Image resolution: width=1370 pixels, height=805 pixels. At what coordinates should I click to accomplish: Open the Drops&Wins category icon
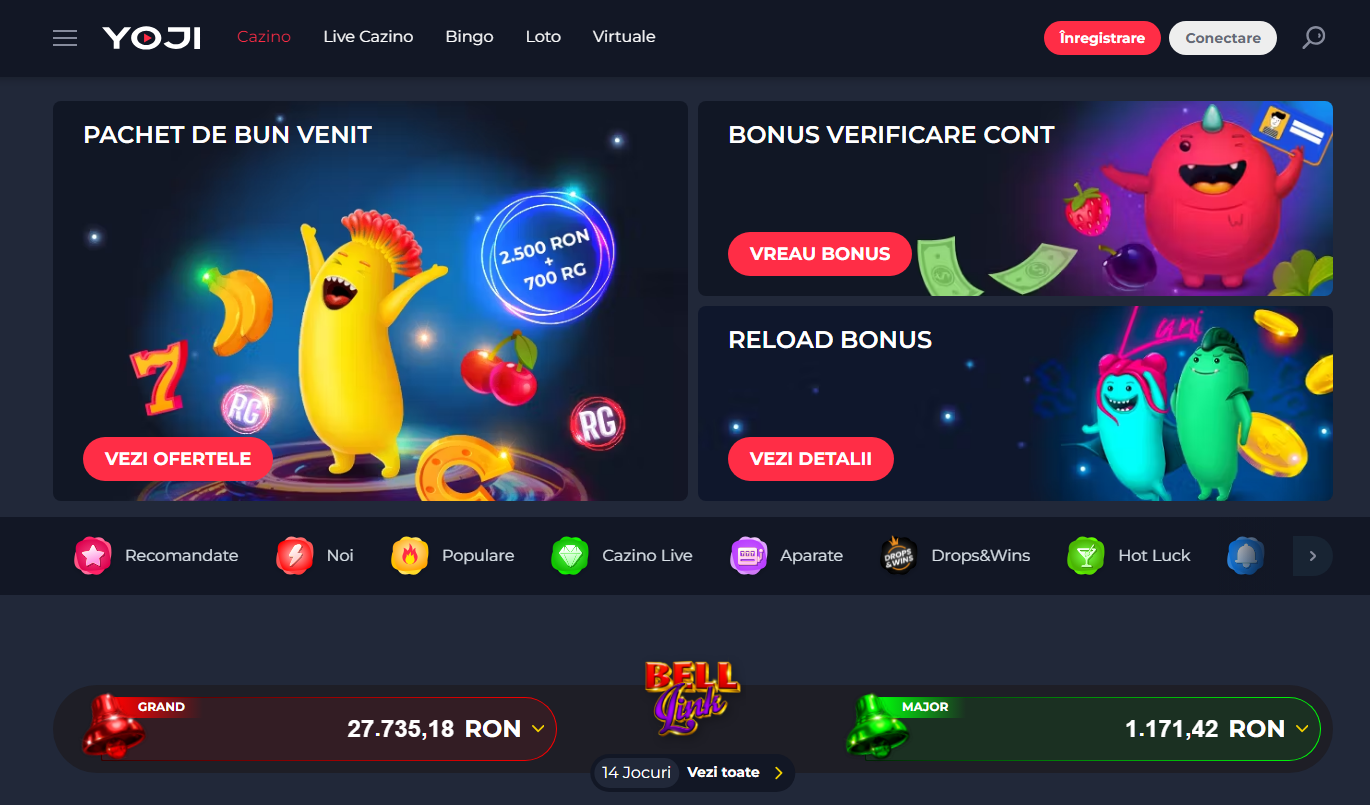899,555
